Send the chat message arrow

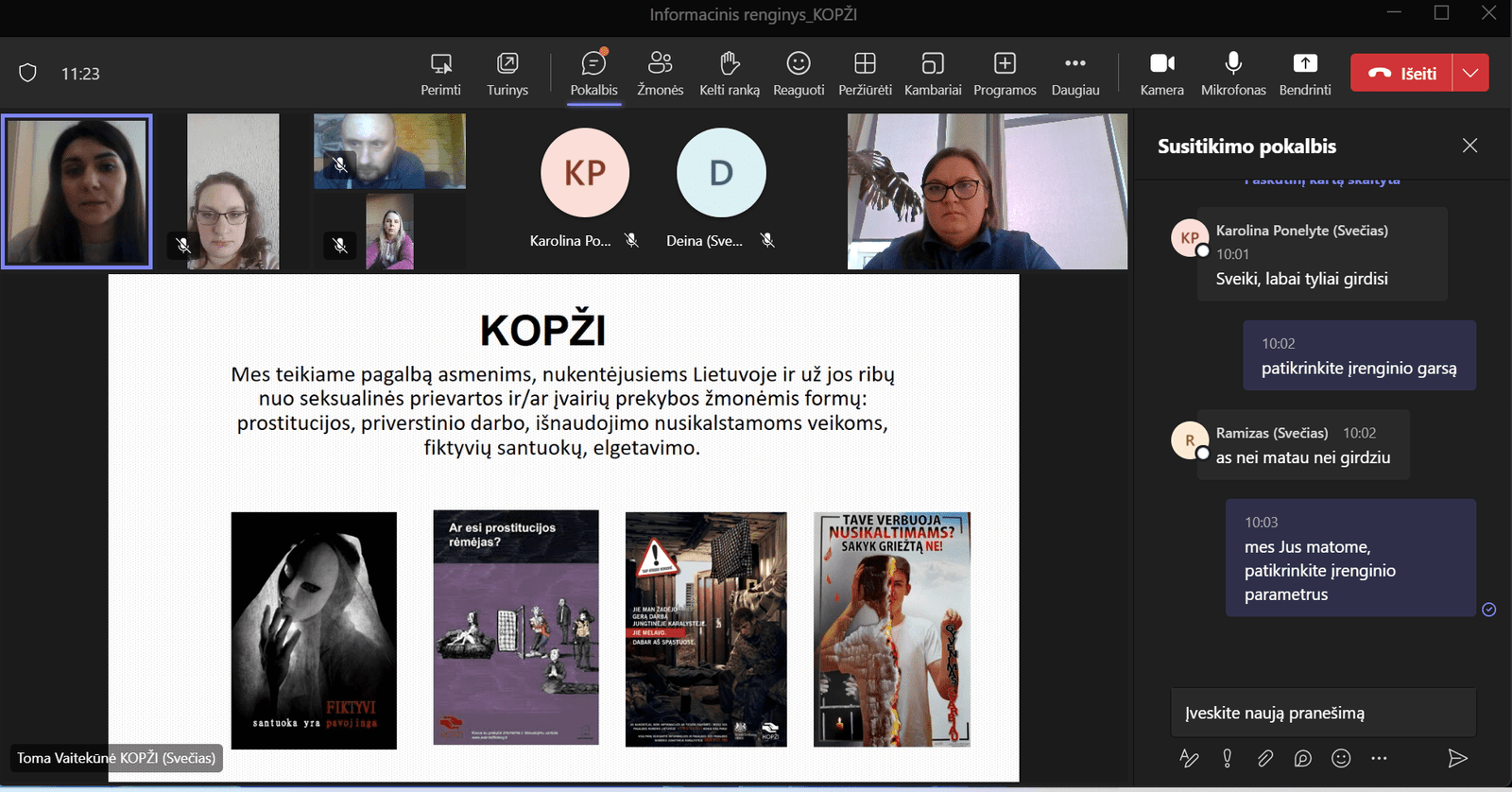pyautogui.click(x=1457, y=758)
